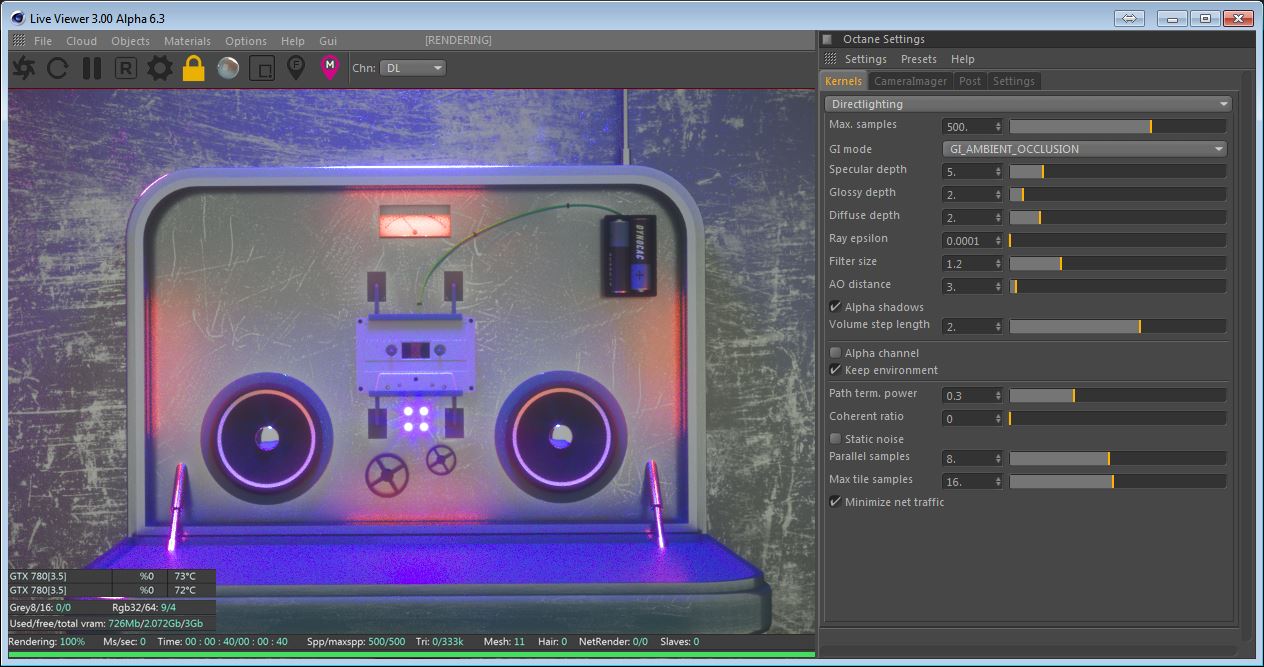Click the Live Viewer menu grip icon
This screenshot has width=1264, height=667.
pos(19,41)
